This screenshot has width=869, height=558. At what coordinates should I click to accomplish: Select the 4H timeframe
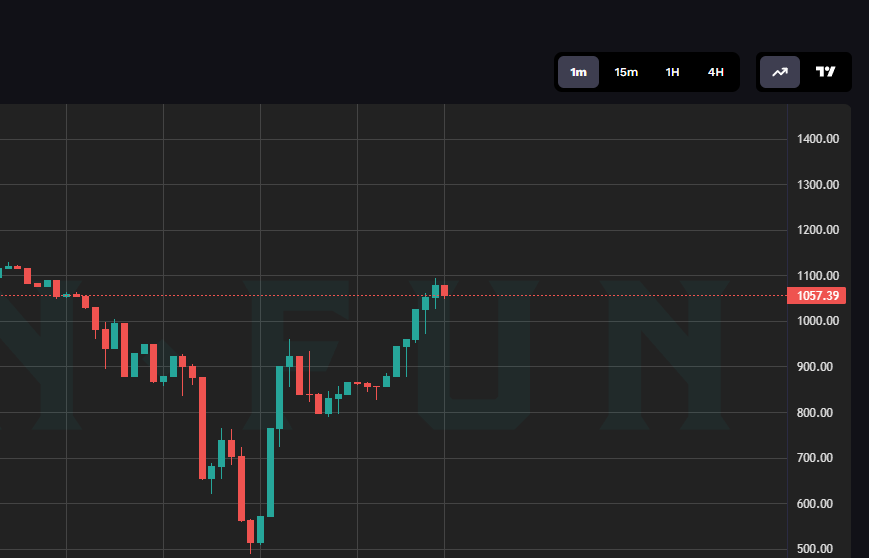click(715, 72)
